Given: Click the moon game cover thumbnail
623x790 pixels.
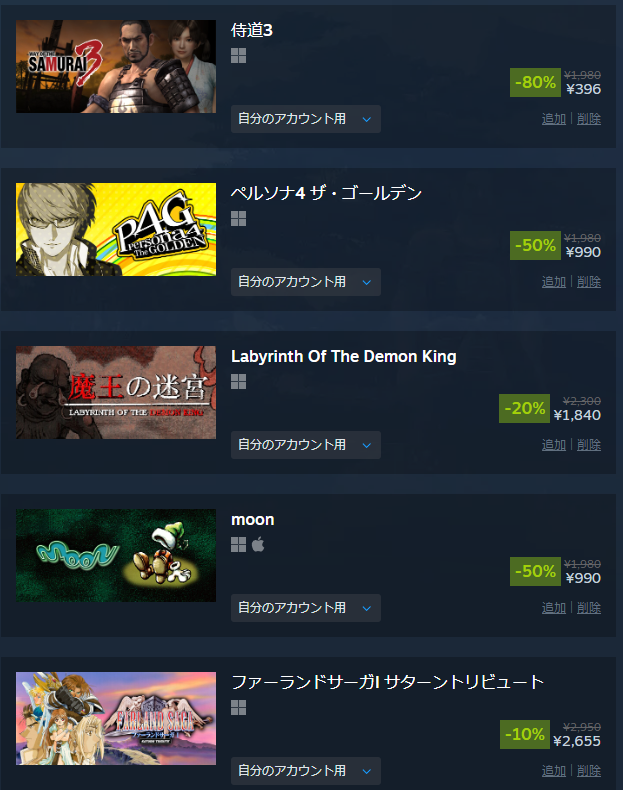Looking at the screenshot, I should pos(116,555).
